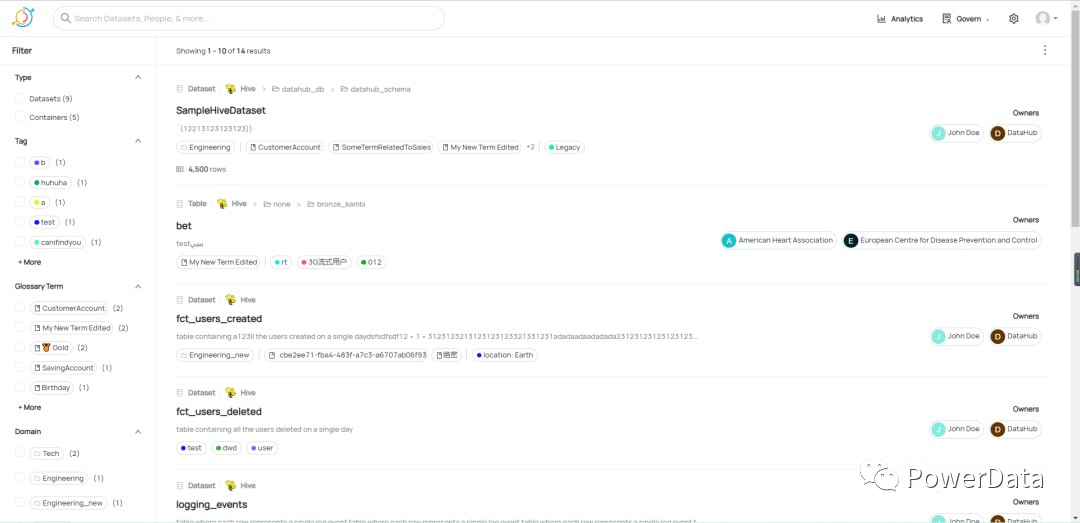Check the SavingAccount glossary filter
The width and height of the screenshot is (1080, 523).
coord(20,368)
